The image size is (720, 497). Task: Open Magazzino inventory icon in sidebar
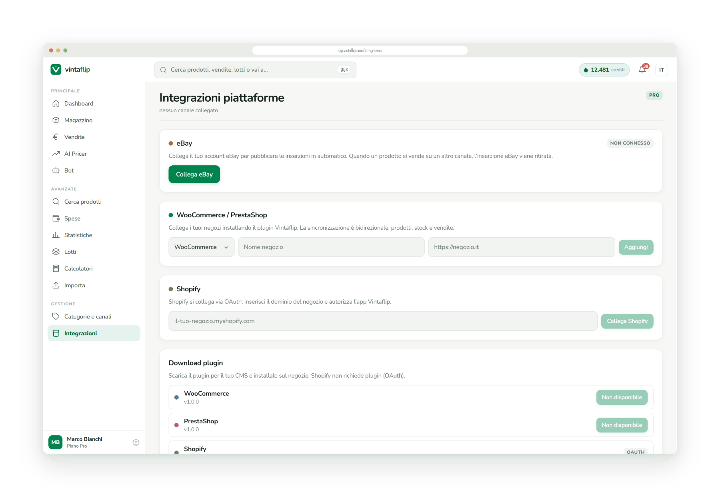tap(56, 120)
